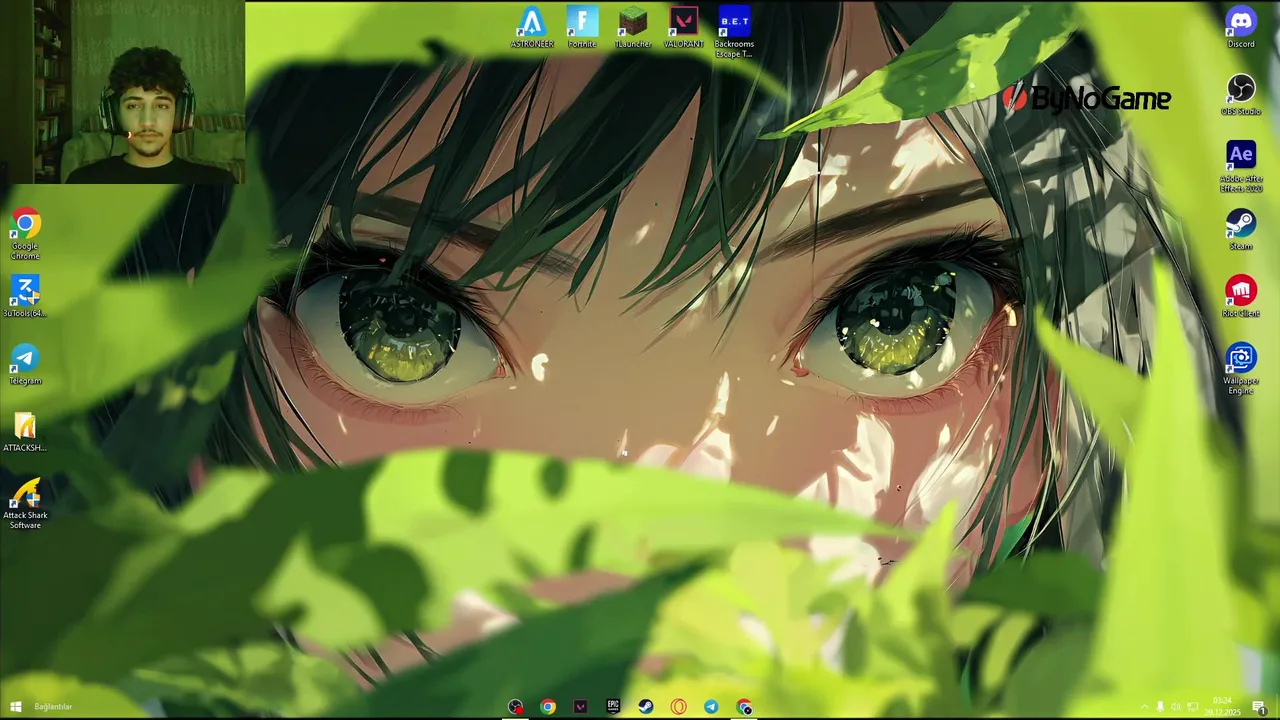Open the ASTRONEER desktop shortcut

point(532,28)
